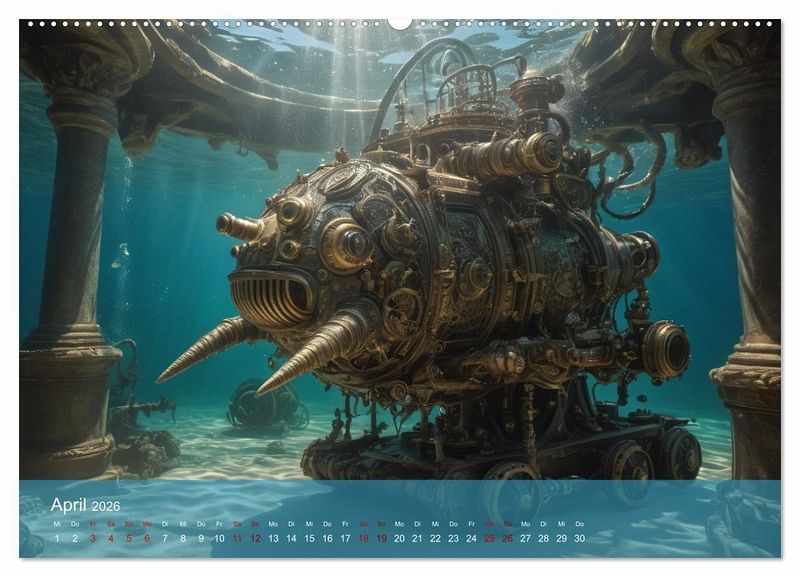The height and width of the screenshot is (577, 800).
Task: Click the round porthole at submarine's rear
Action: click(666, 350)
